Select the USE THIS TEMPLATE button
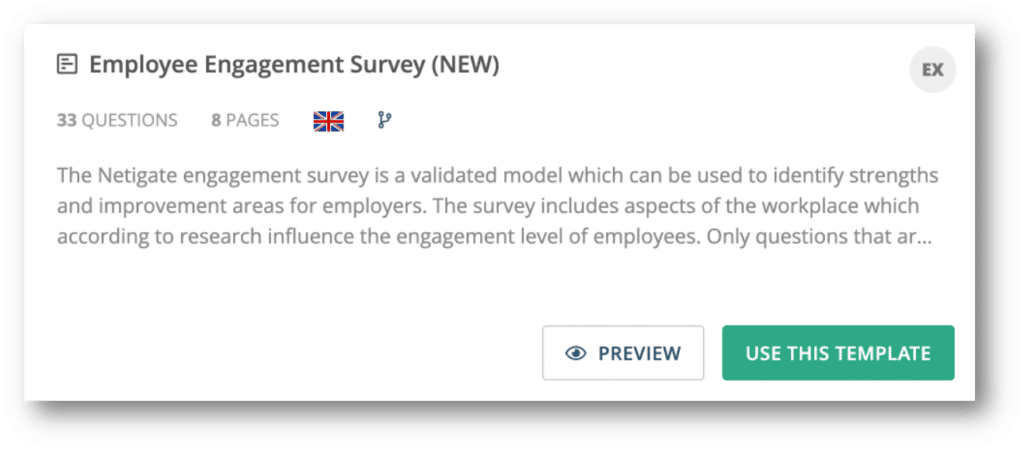 [x=838, y=353]
